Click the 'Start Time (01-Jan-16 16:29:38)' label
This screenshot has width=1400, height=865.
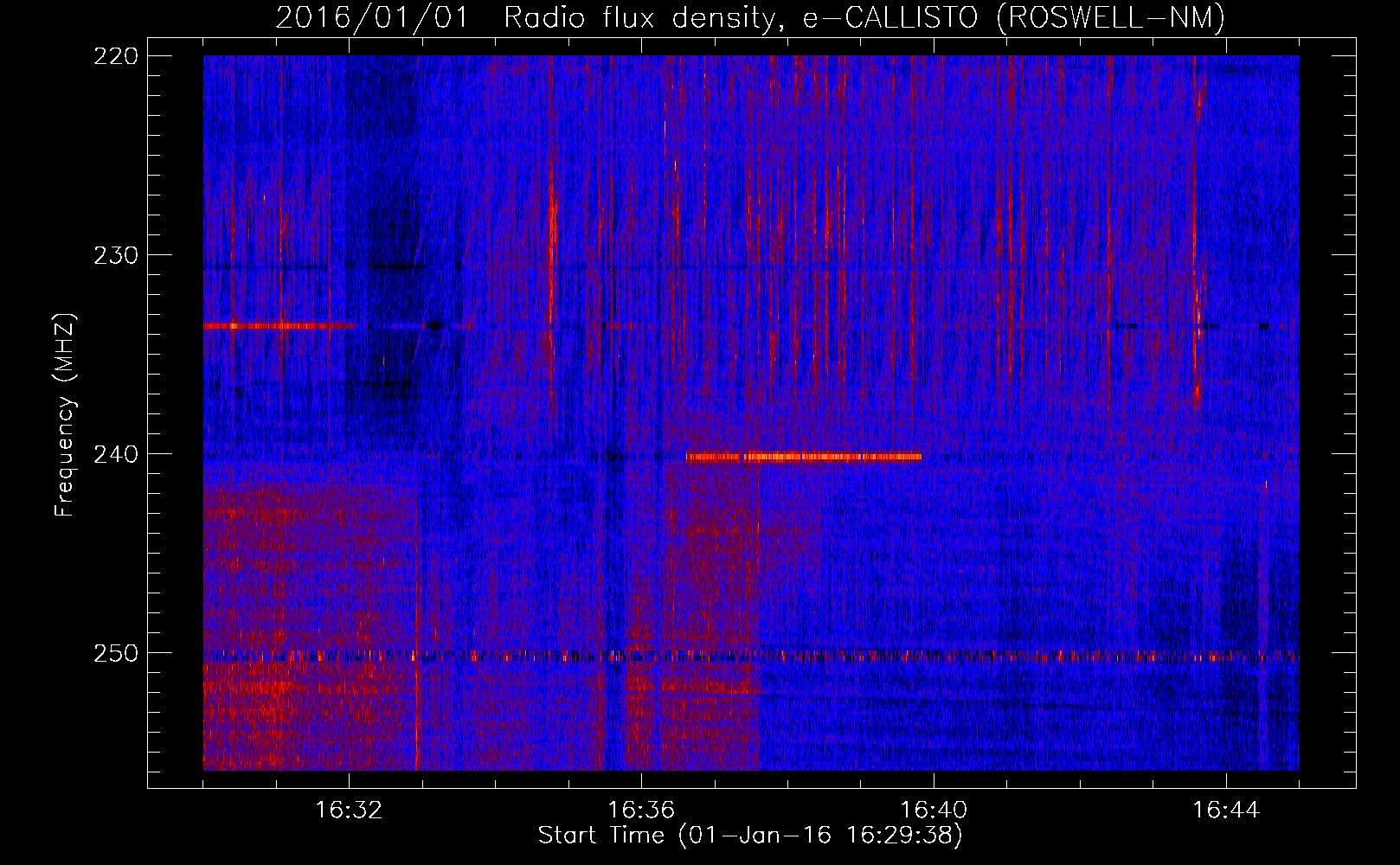(x=750, y=835)
